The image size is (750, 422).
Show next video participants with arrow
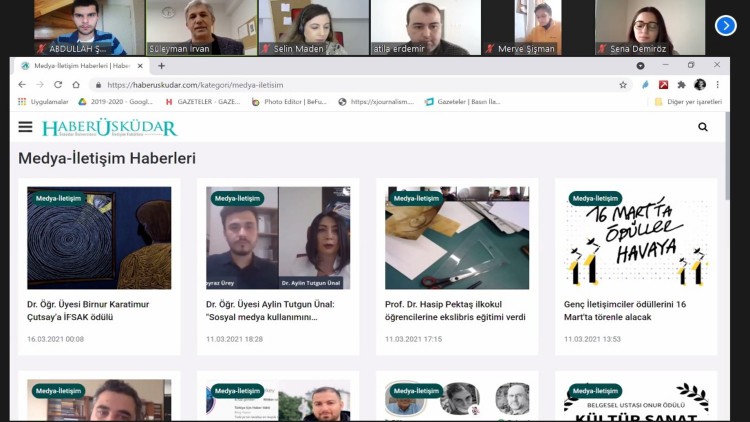pyautogui.click(x=726, y=25)
